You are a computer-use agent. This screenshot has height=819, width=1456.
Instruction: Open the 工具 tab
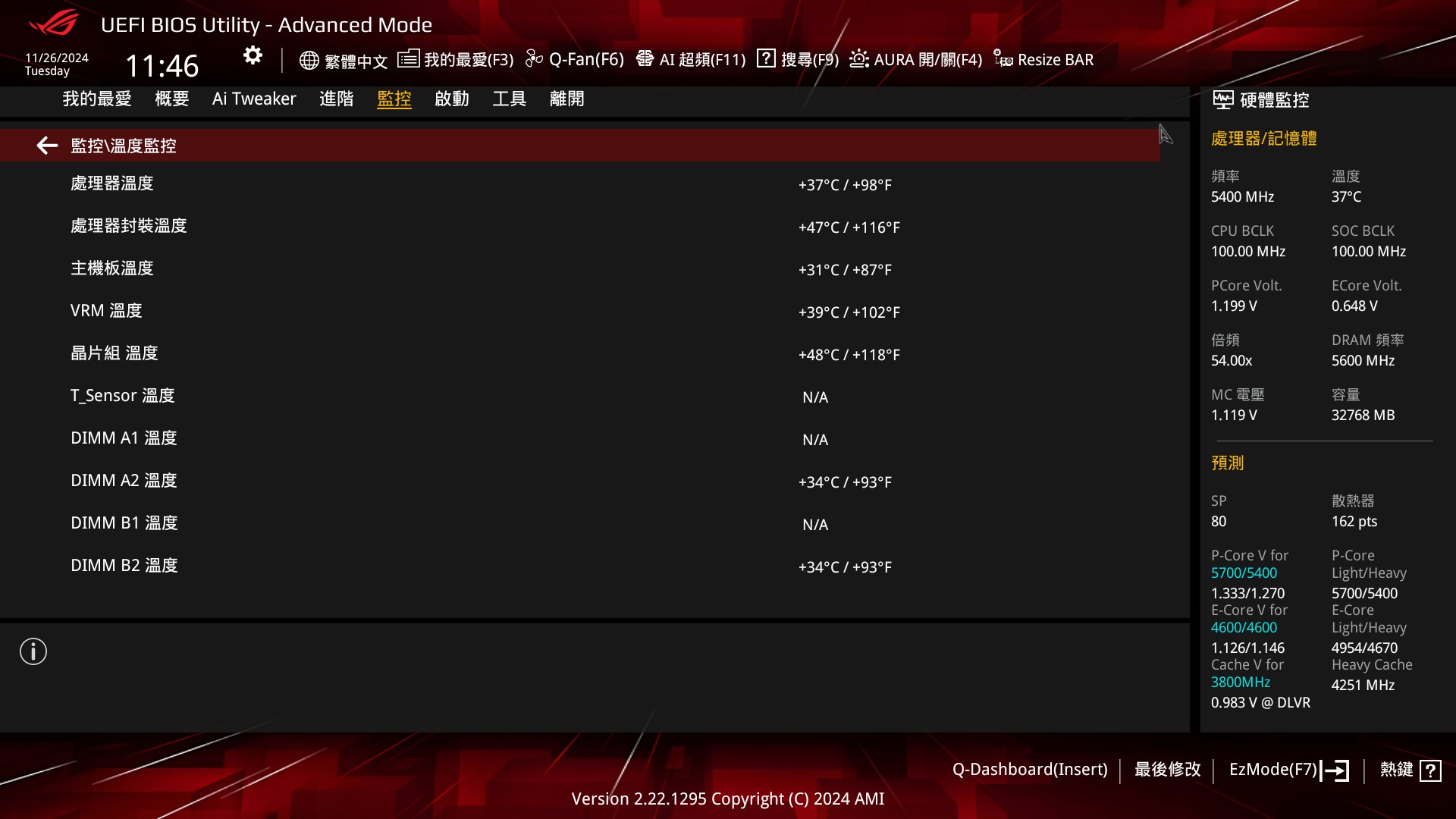tap(510, 99)
